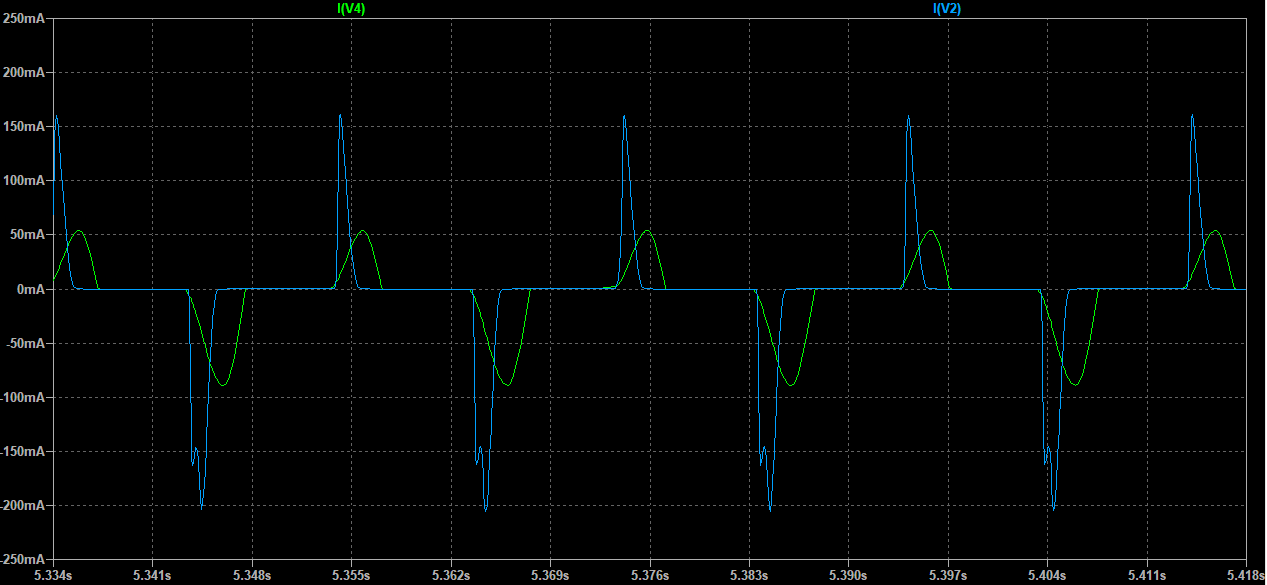Viewport: 1267px width, 585px height.
Task: Click the 5.418s time axis label
Action: click(1245, 575)
